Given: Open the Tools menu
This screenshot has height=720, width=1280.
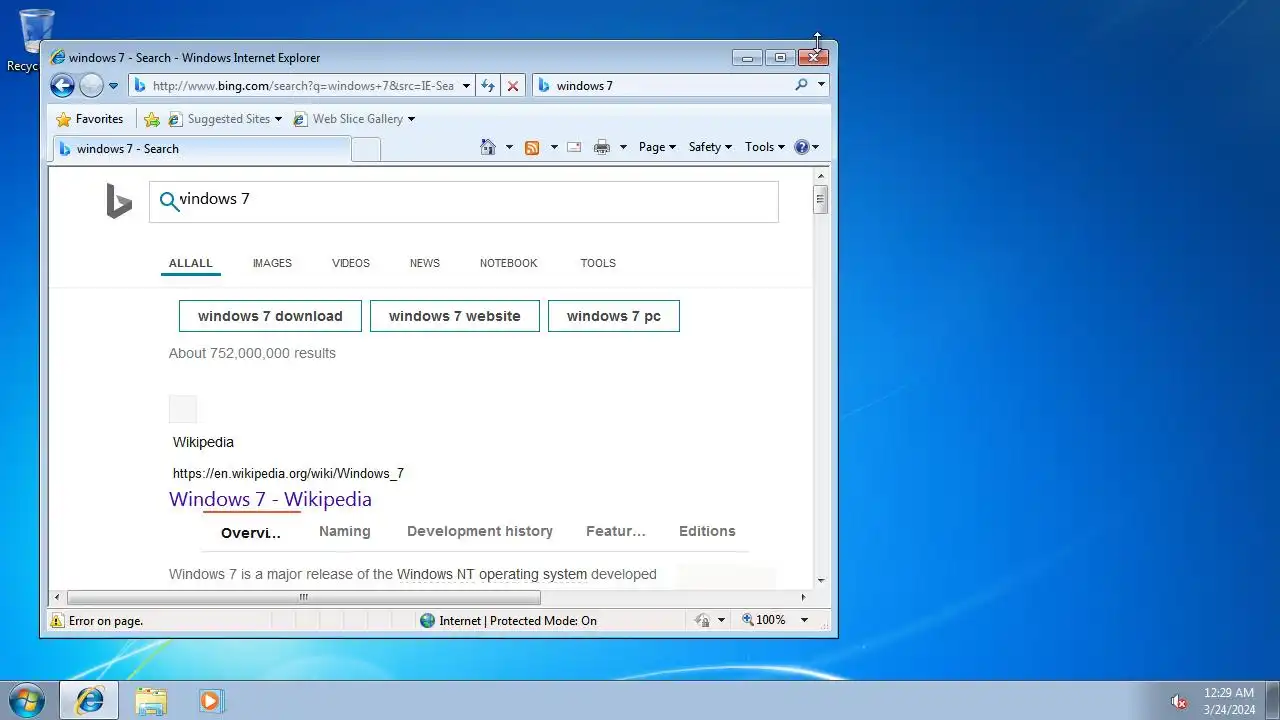Looking at the screenshot, I should pyautogui.click(x=764, y=147).
